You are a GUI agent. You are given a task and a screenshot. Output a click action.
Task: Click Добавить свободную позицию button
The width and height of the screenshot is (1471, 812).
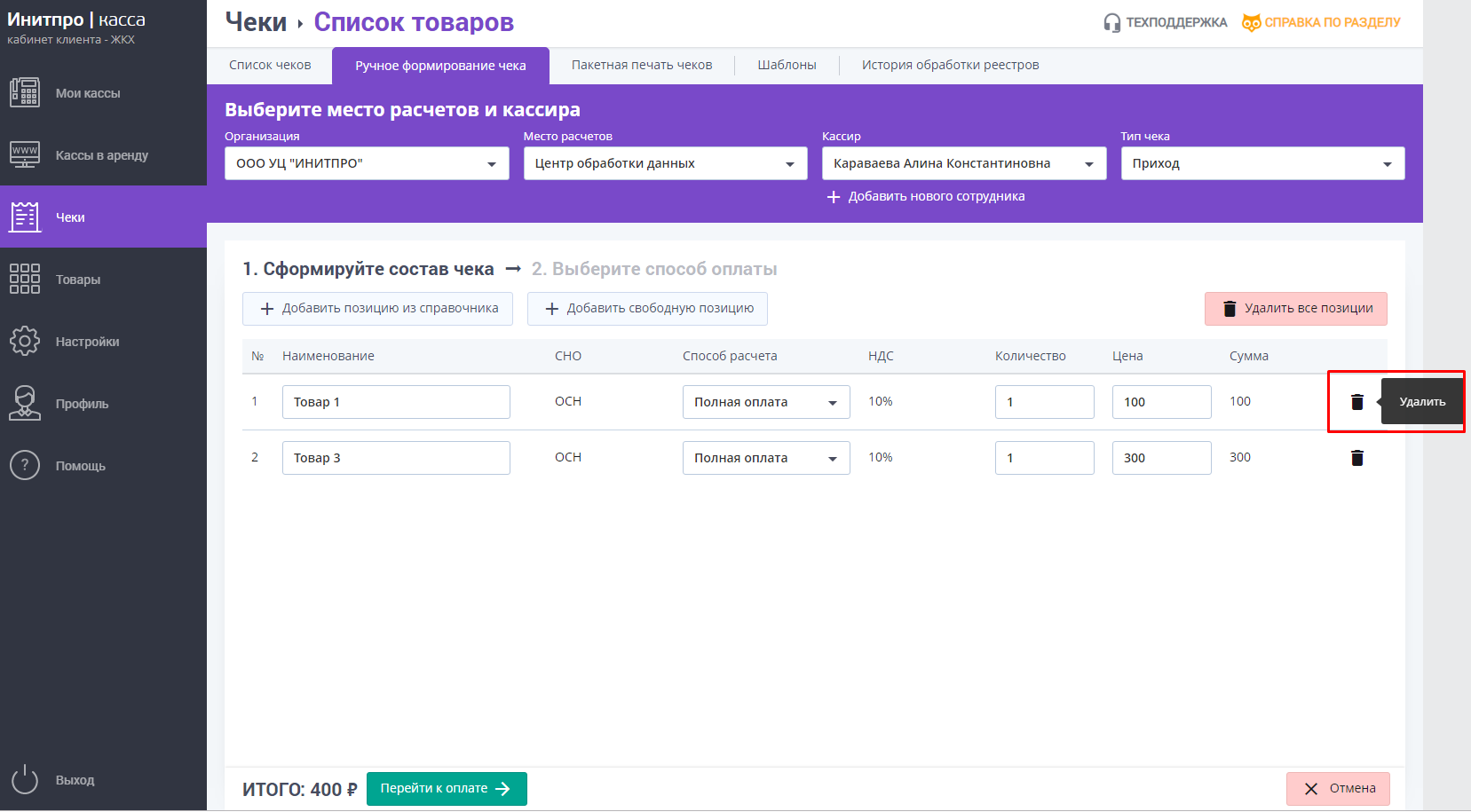(647, 309)
